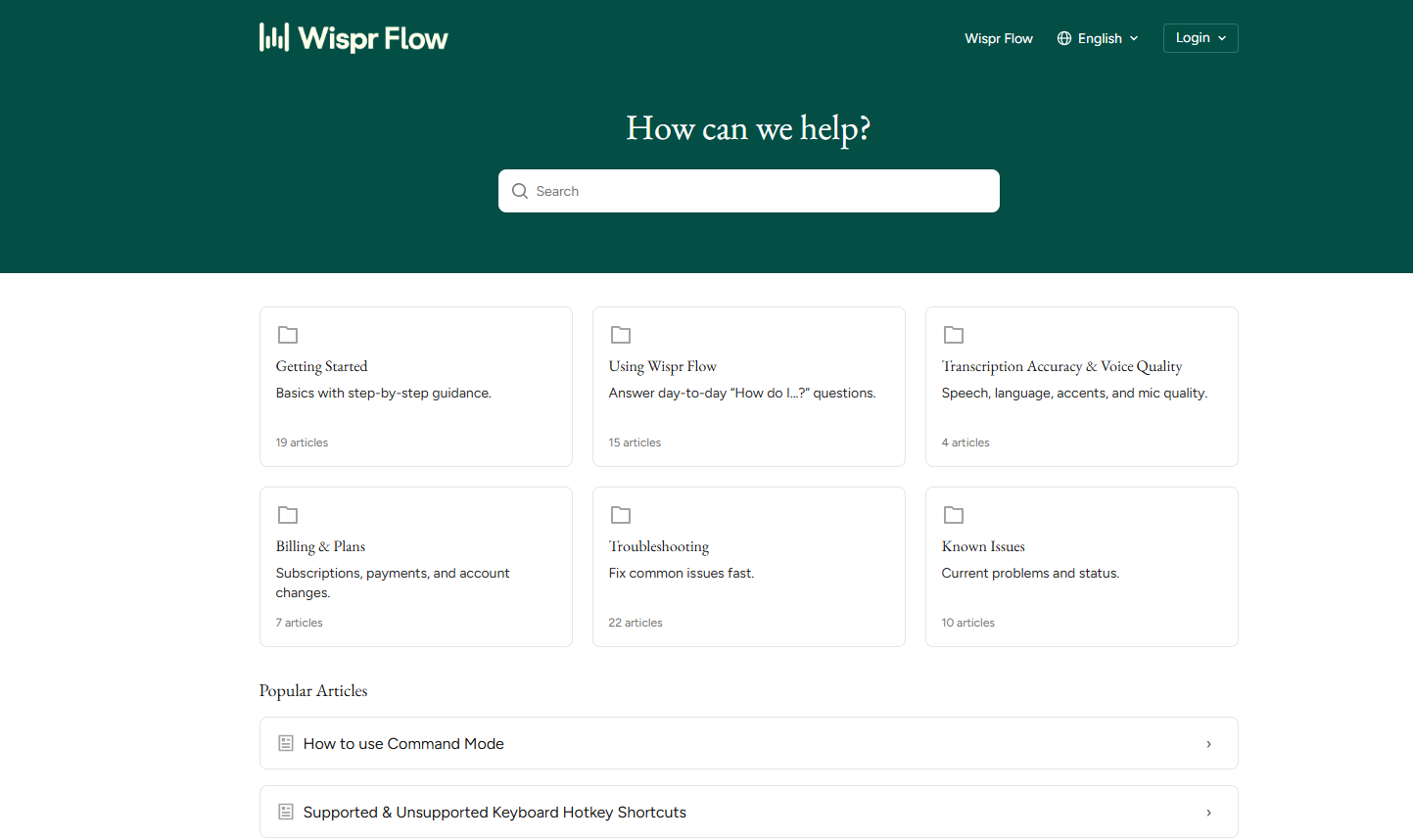This screenshot has height=840, width=1413.
Task: Click the globe language icon
Action: tap(1064, 38)
